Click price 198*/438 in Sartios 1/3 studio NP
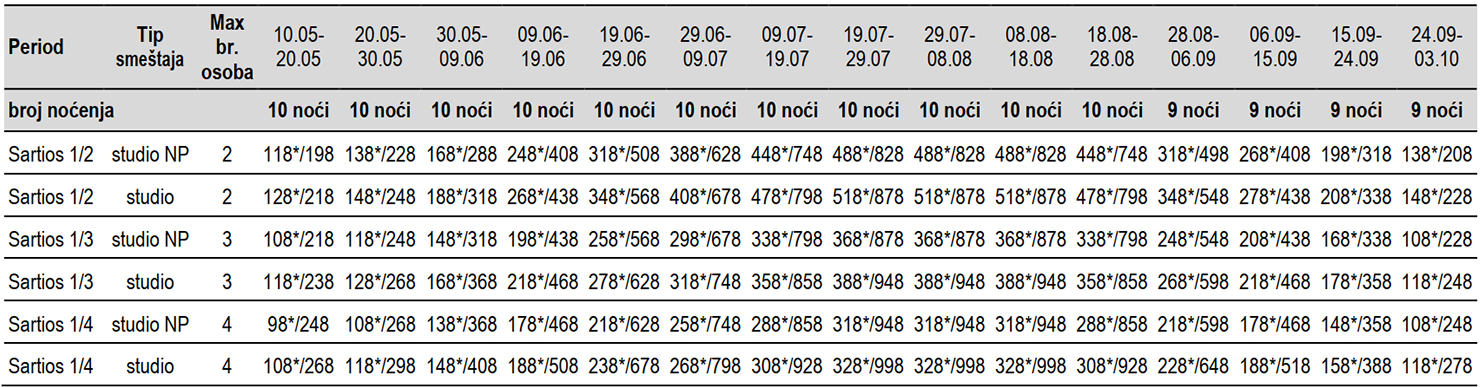The image size is (1480, 387). tap(542, 240)
